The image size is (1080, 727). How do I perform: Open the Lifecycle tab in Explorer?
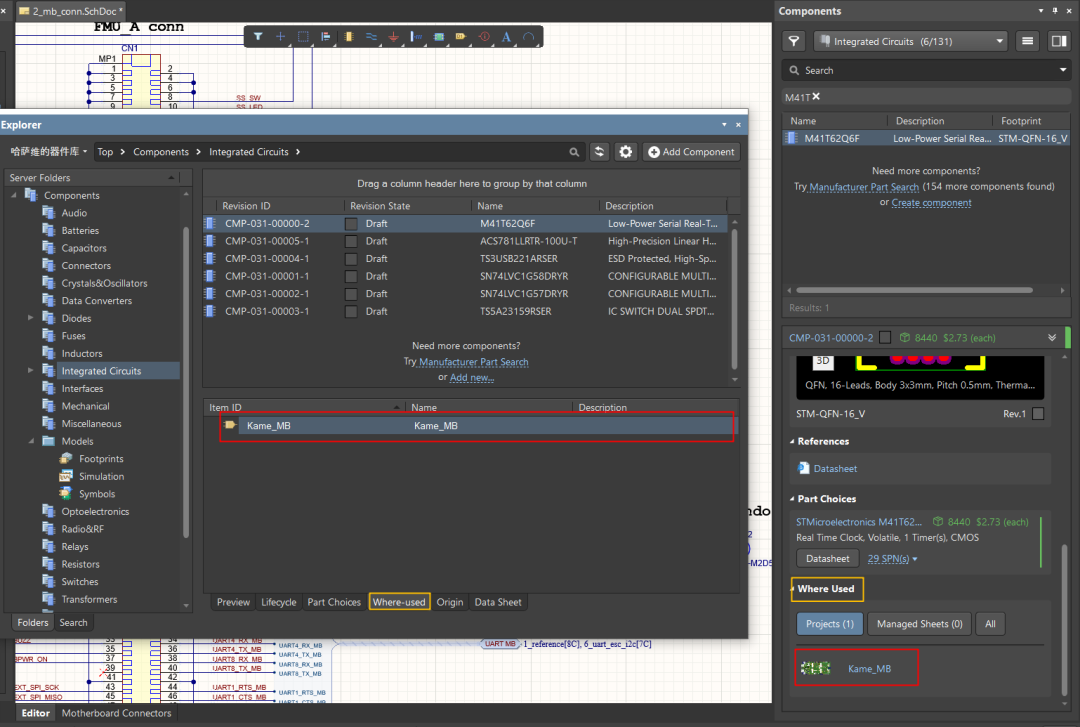[x=278, y=602]
